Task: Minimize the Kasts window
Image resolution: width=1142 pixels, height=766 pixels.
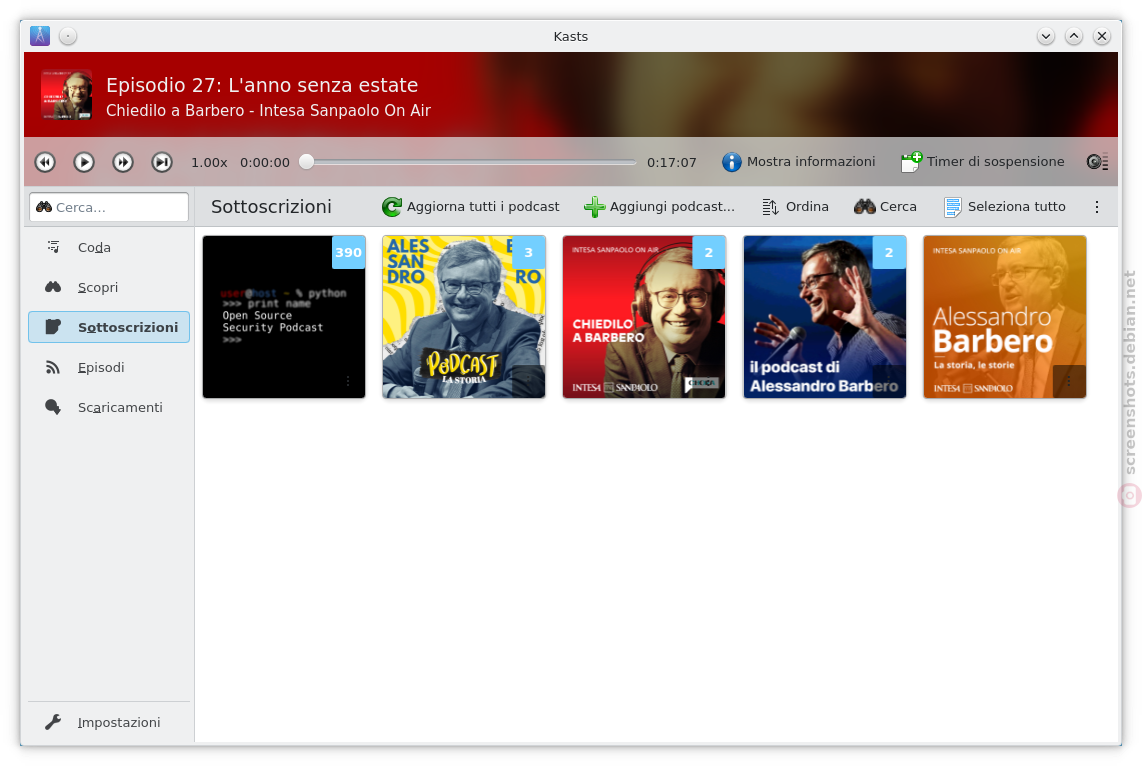Action: click(1046, 36)
